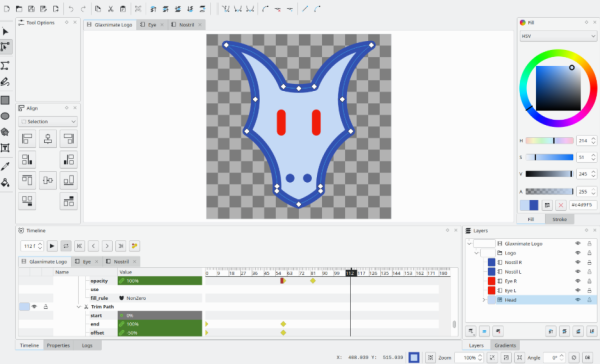Switch to the Stroke tab
This screenshot has height=364, width=600.
[559, 219]
